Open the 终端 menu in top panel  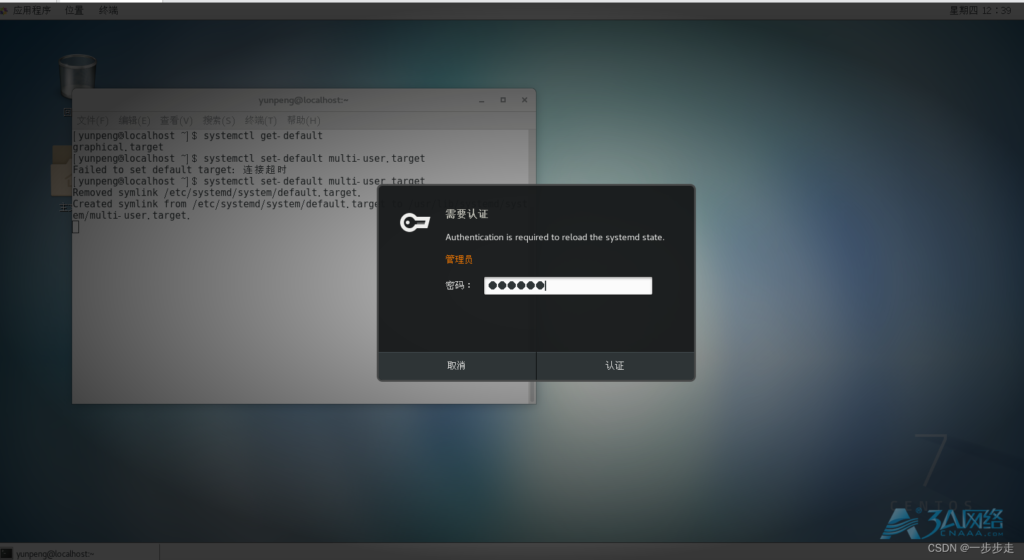click(108, 10)
